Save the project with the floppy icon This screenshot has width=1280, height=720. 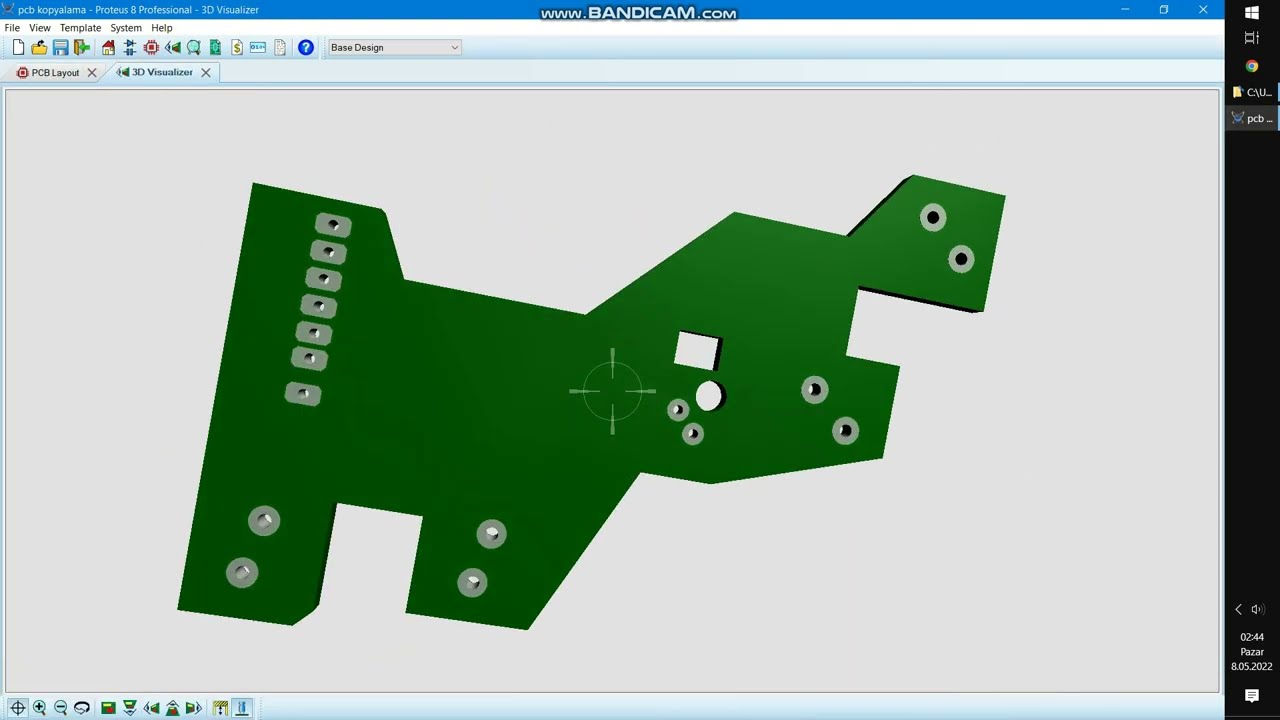(60, 47)
